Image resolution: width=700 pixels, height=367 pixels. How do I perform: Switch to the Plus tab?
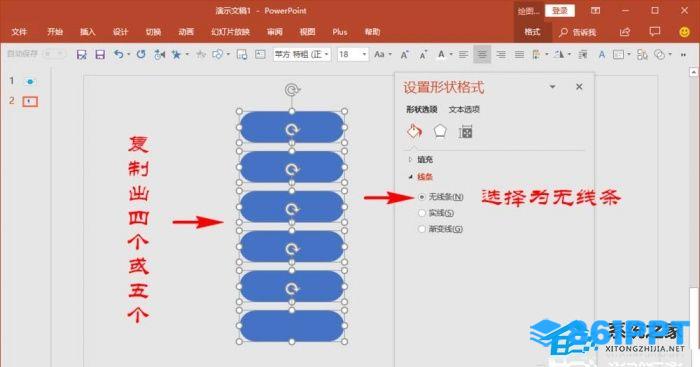tap(340, 32)
